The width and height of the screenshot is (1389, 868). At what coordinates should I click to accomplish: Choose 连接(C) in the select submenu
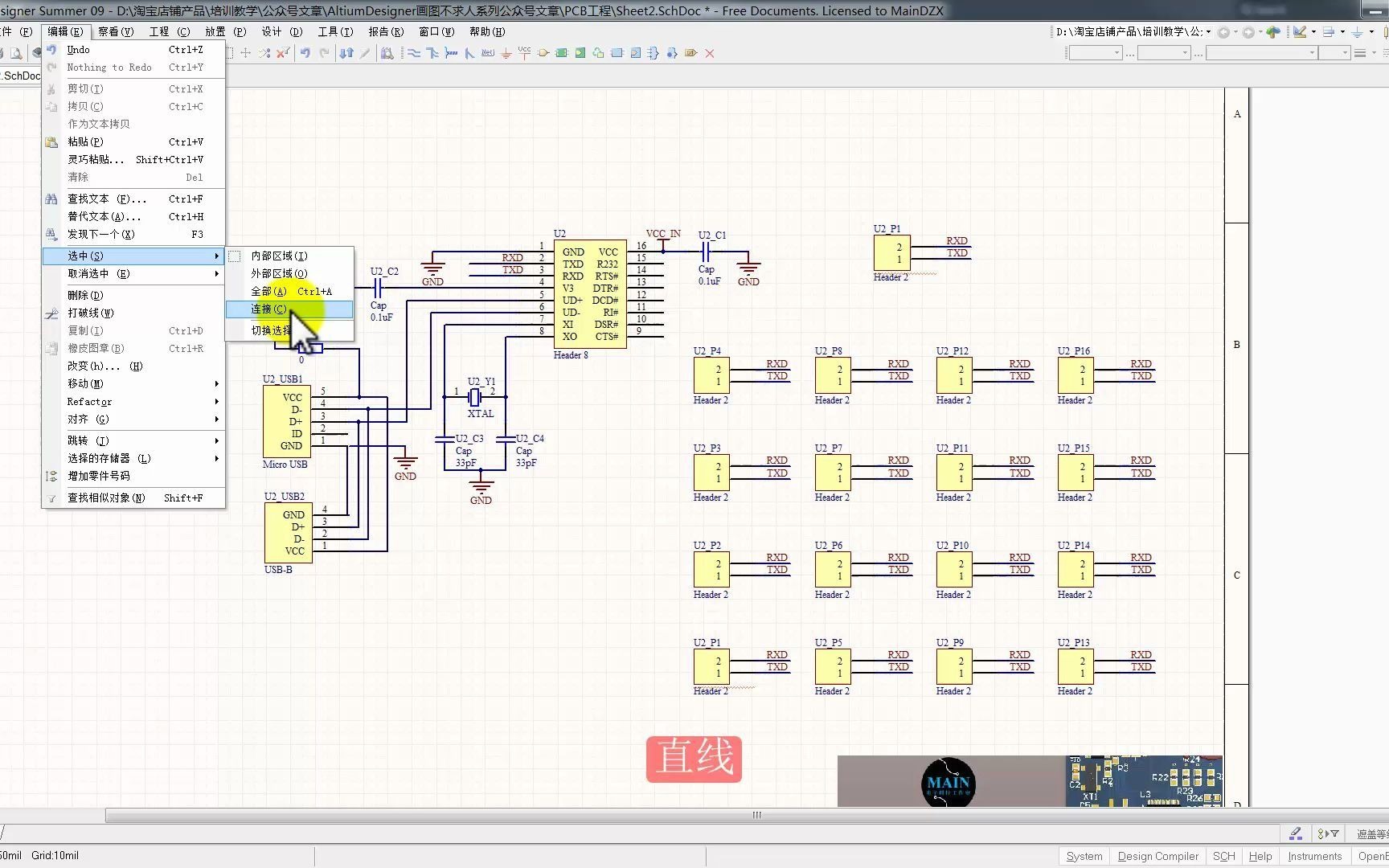289,309
